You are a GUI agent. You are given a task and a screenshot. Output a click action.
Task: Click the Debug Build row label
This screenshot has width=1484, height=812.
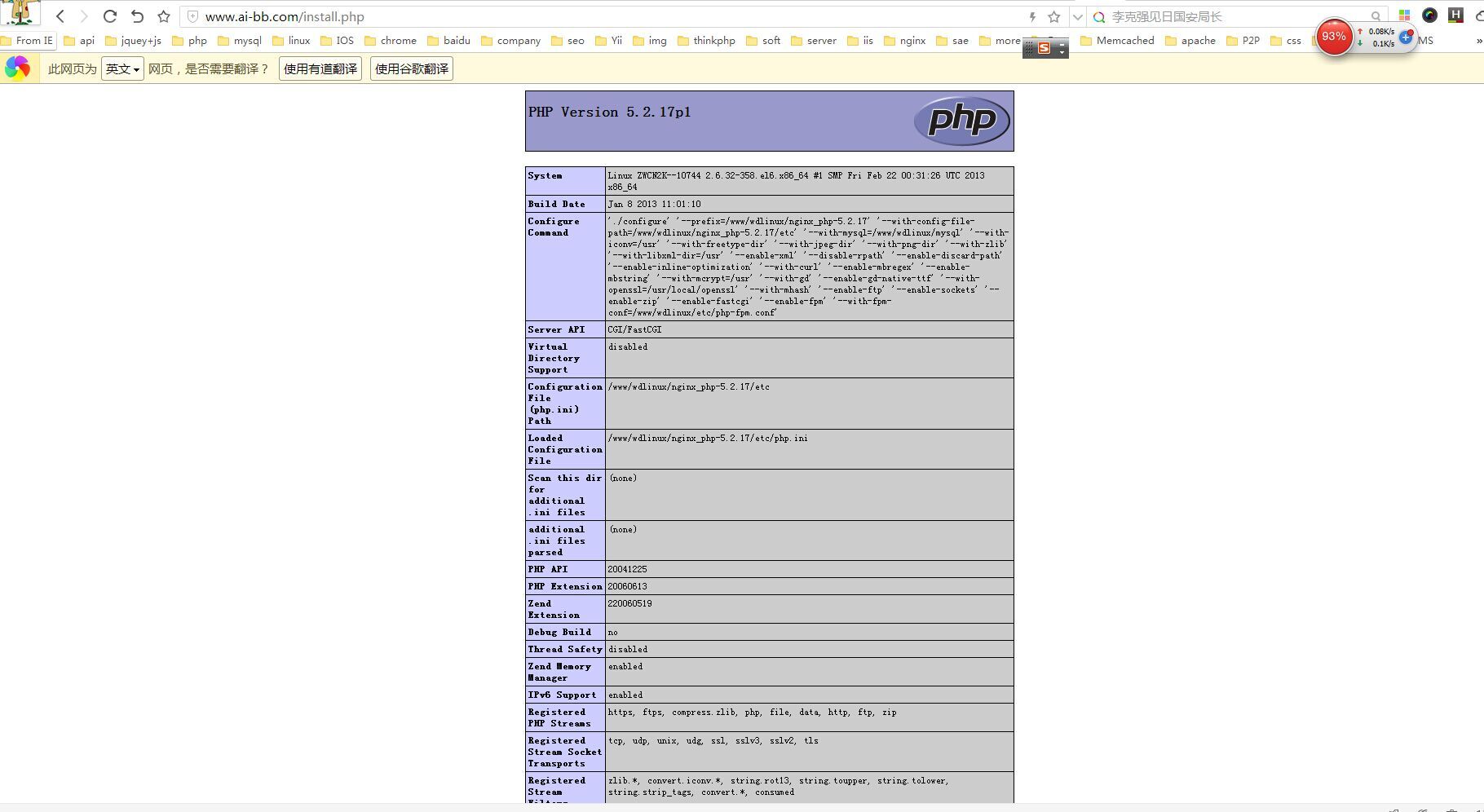coord(559,632)
